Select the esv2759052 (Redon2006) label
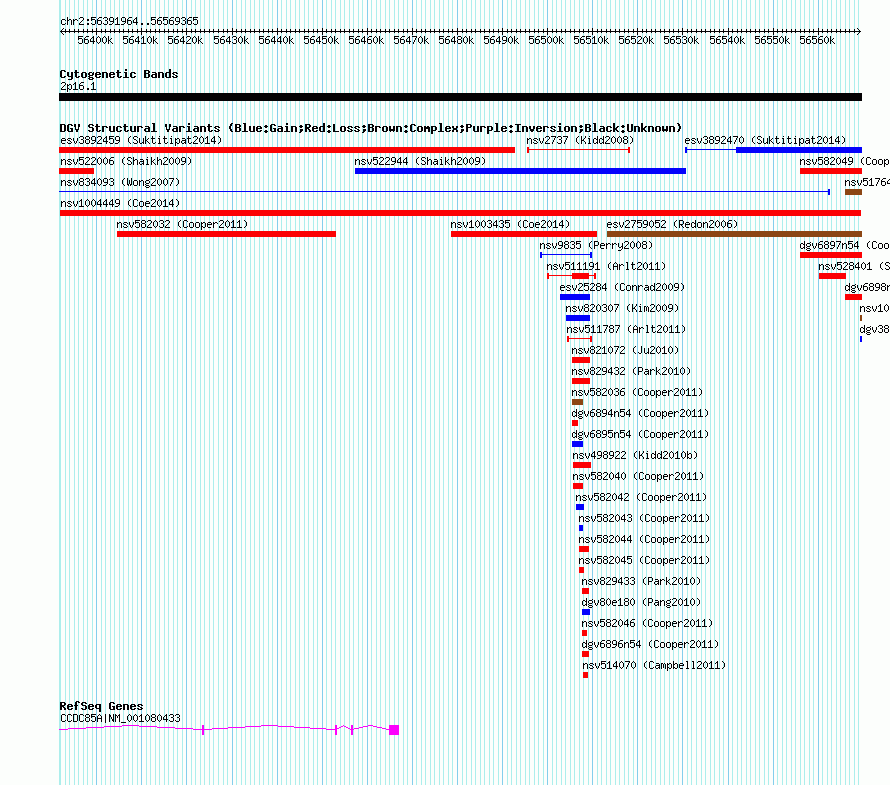This screenshot has width=890, height=785. tap(672, 224)
